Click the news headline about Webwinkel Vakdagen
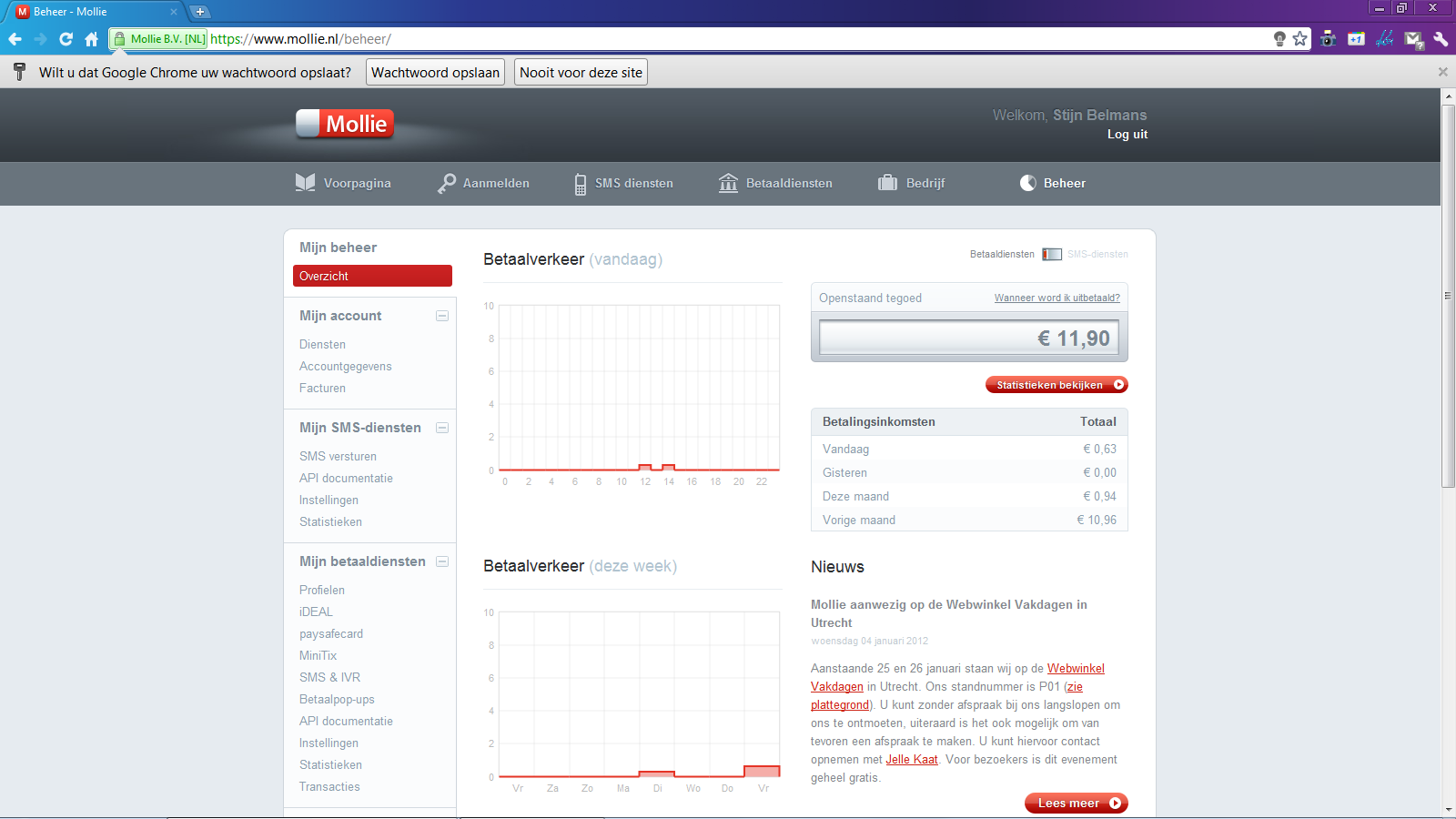1456x819 pixels. tap(949, 614)
